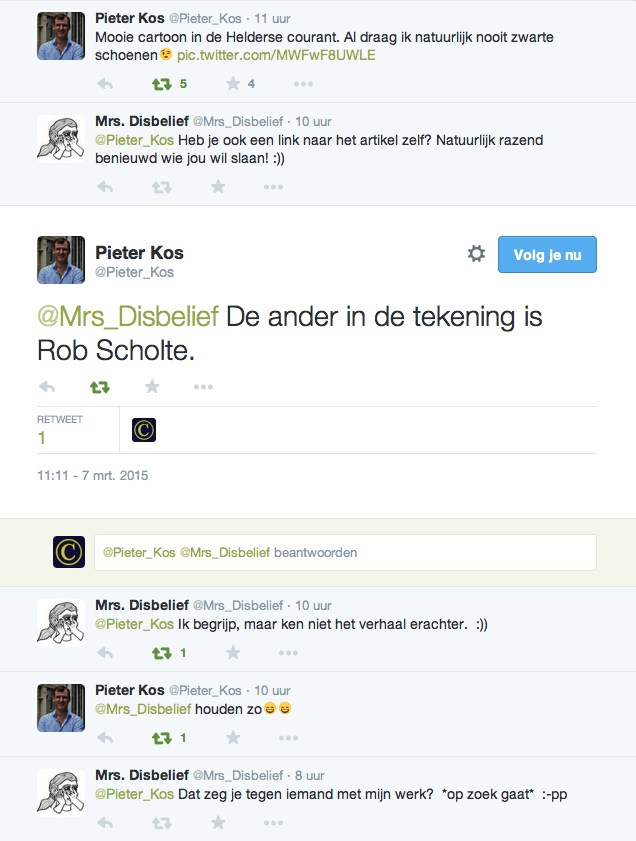This screenshot has width=636, height=841.
Task: Retweet the Helderse courant cartoon tweet
Action: [x=160, y=84]
